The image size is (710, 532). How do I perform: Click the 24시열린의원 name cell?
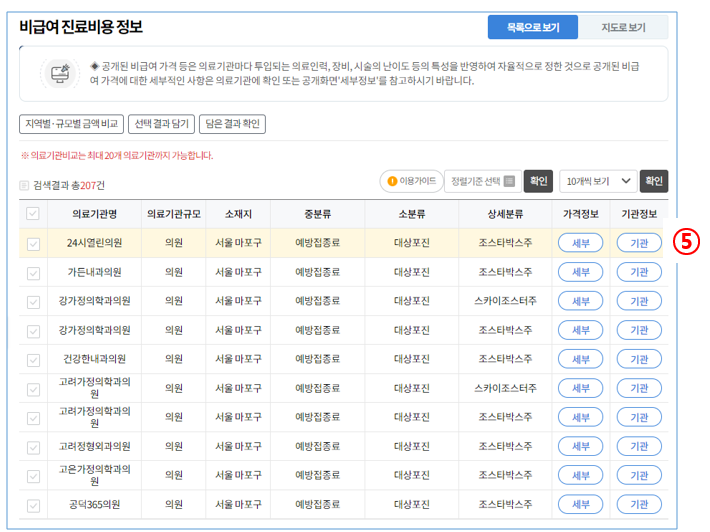94,243
